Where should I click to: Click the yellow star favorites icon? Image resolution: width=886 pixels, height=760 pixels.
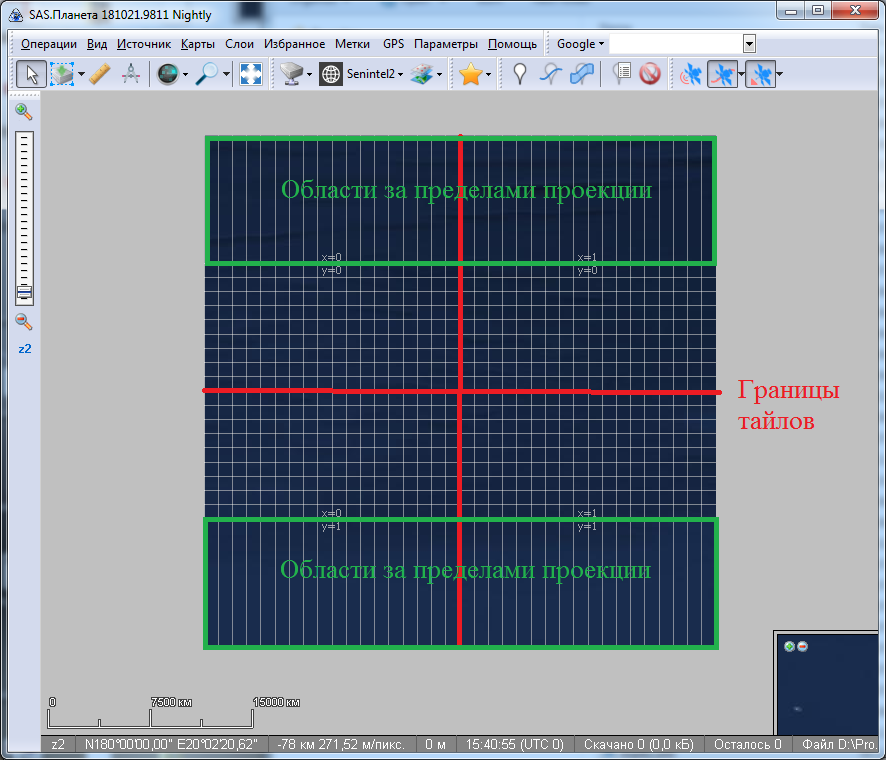pos(470,74)
